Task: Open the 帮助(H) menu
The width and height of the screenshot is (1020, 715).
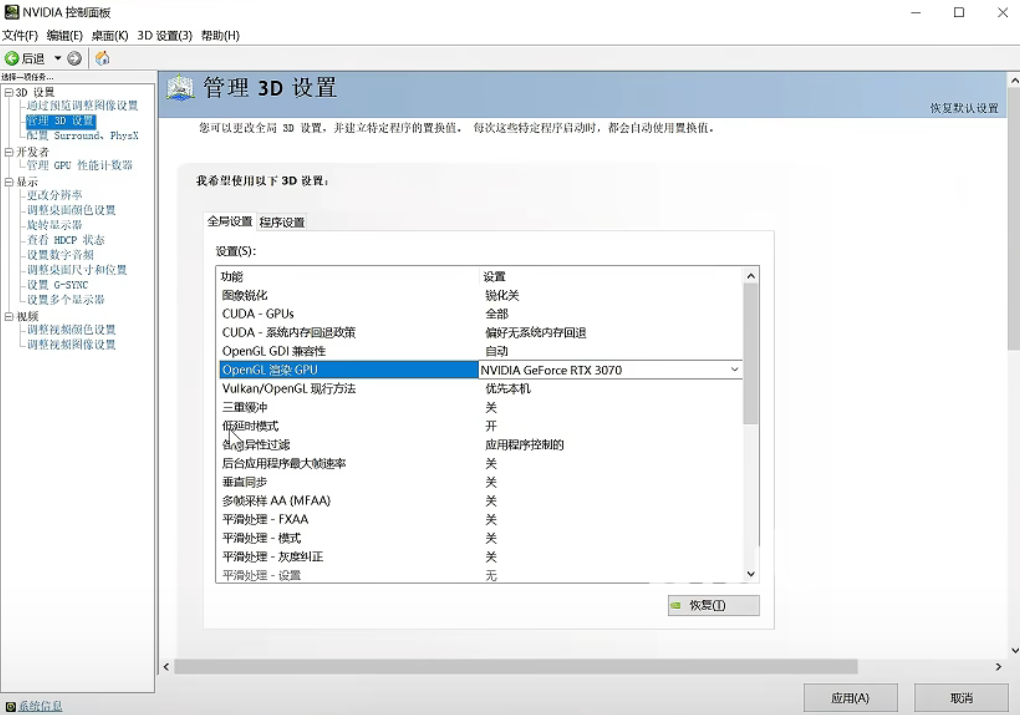Action: (220, 36)
